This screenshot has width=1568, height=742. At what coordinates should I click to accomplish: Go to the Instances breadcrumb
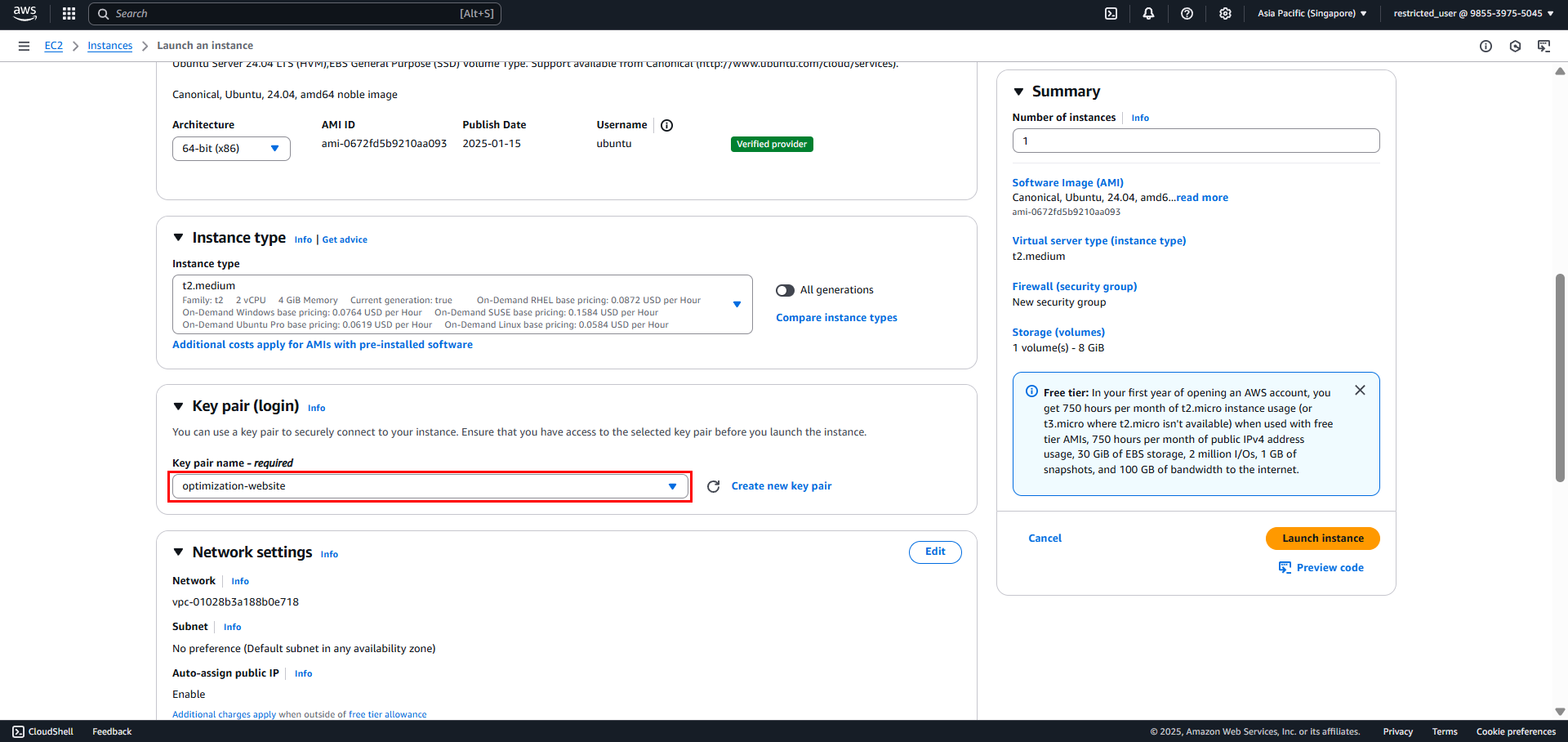point(110,46)
